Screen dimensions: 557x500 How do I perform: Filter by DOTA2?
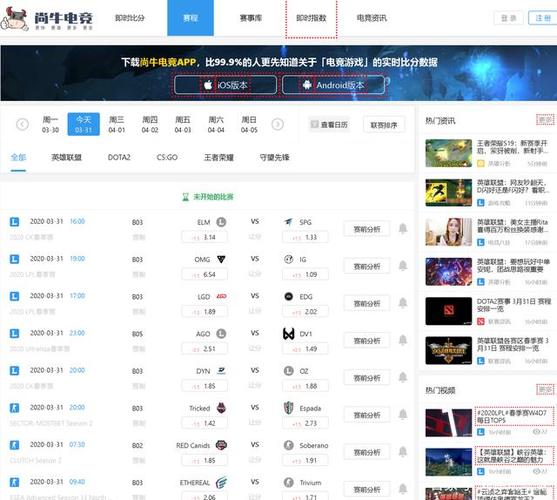point(119,157)
